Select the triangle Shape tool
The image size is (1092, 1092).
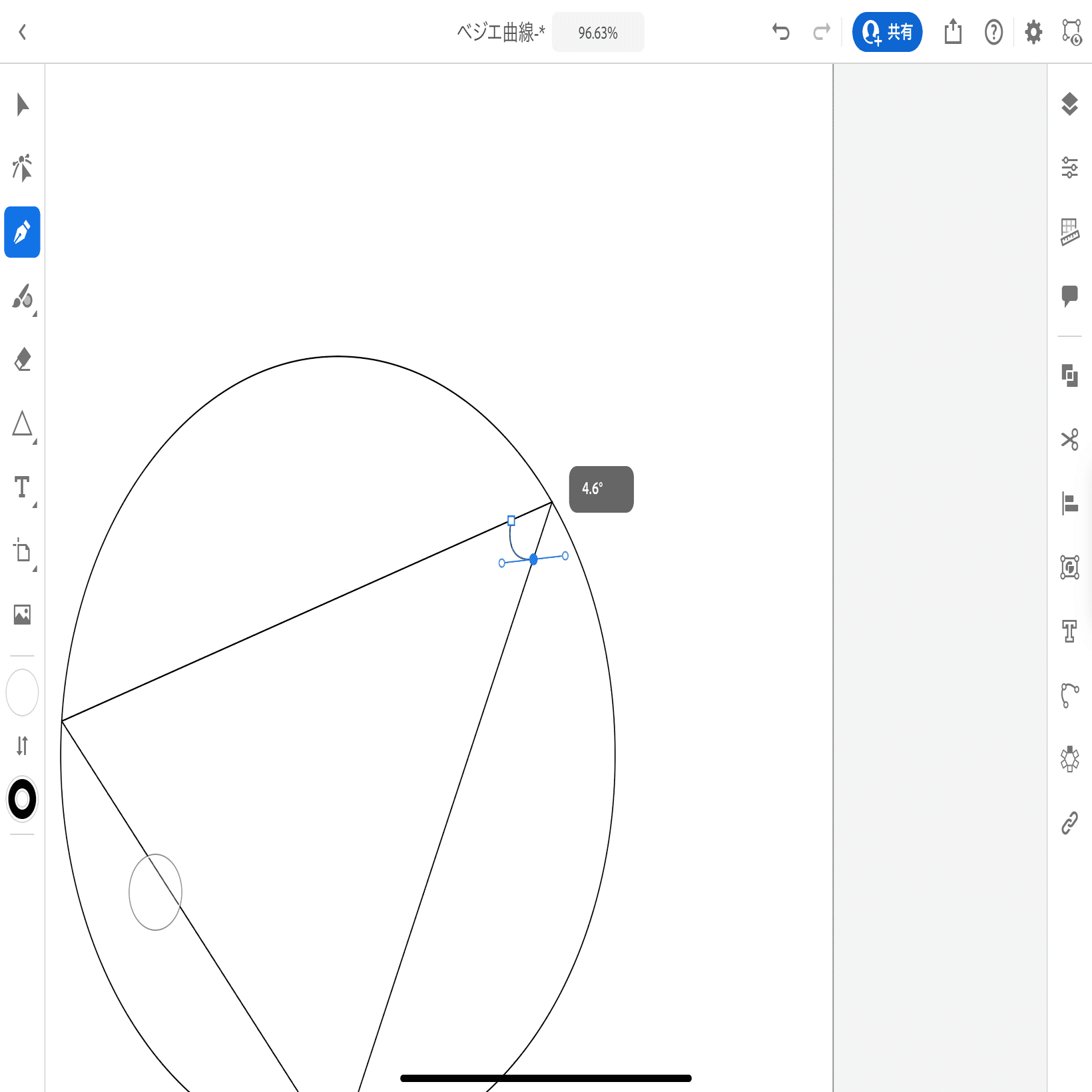(x=22, y=423)
